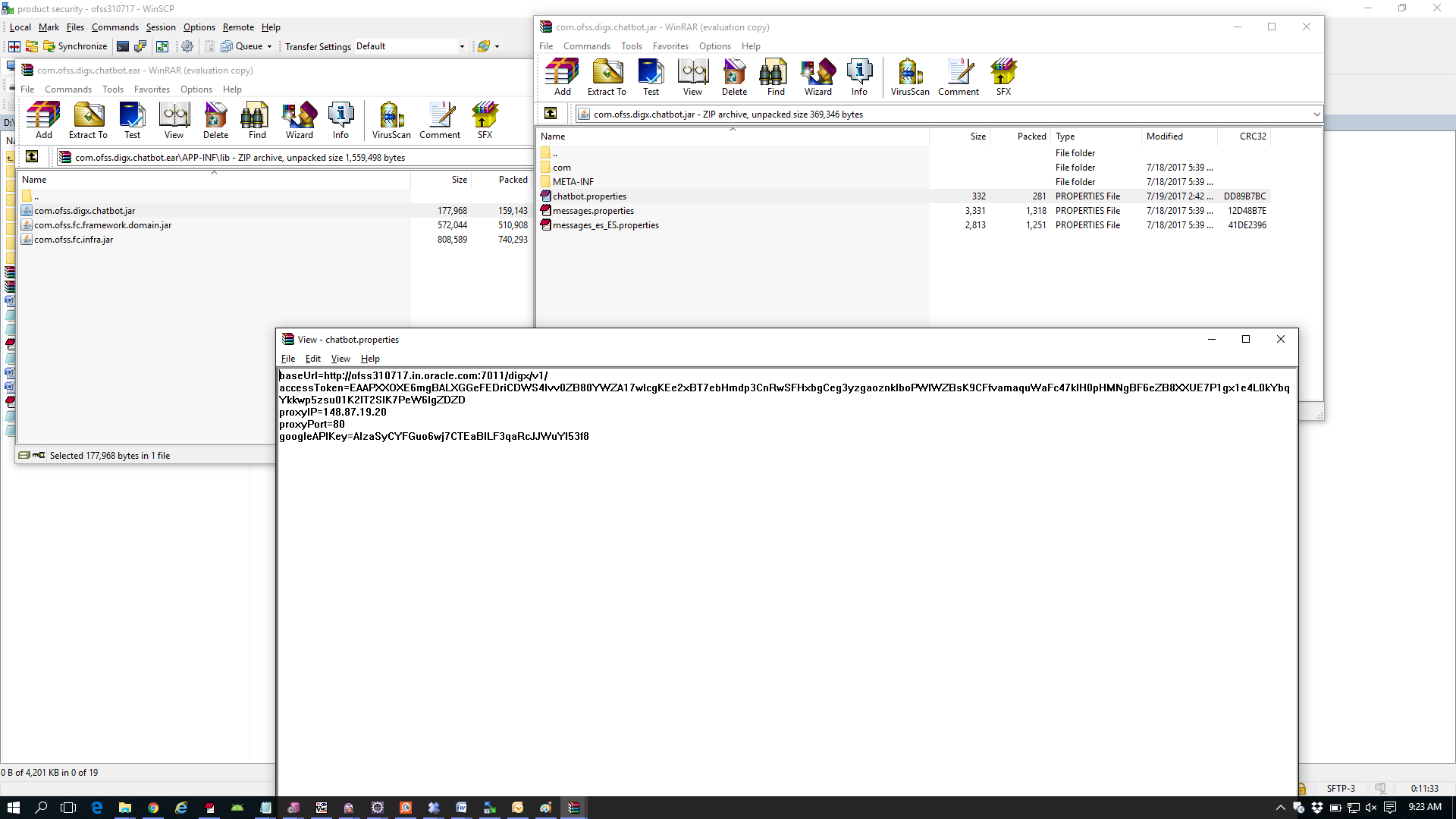This screenshot has width=1456, height=819.
Task: Show hidden system tray icons
Action: (x=1281, y=808)
